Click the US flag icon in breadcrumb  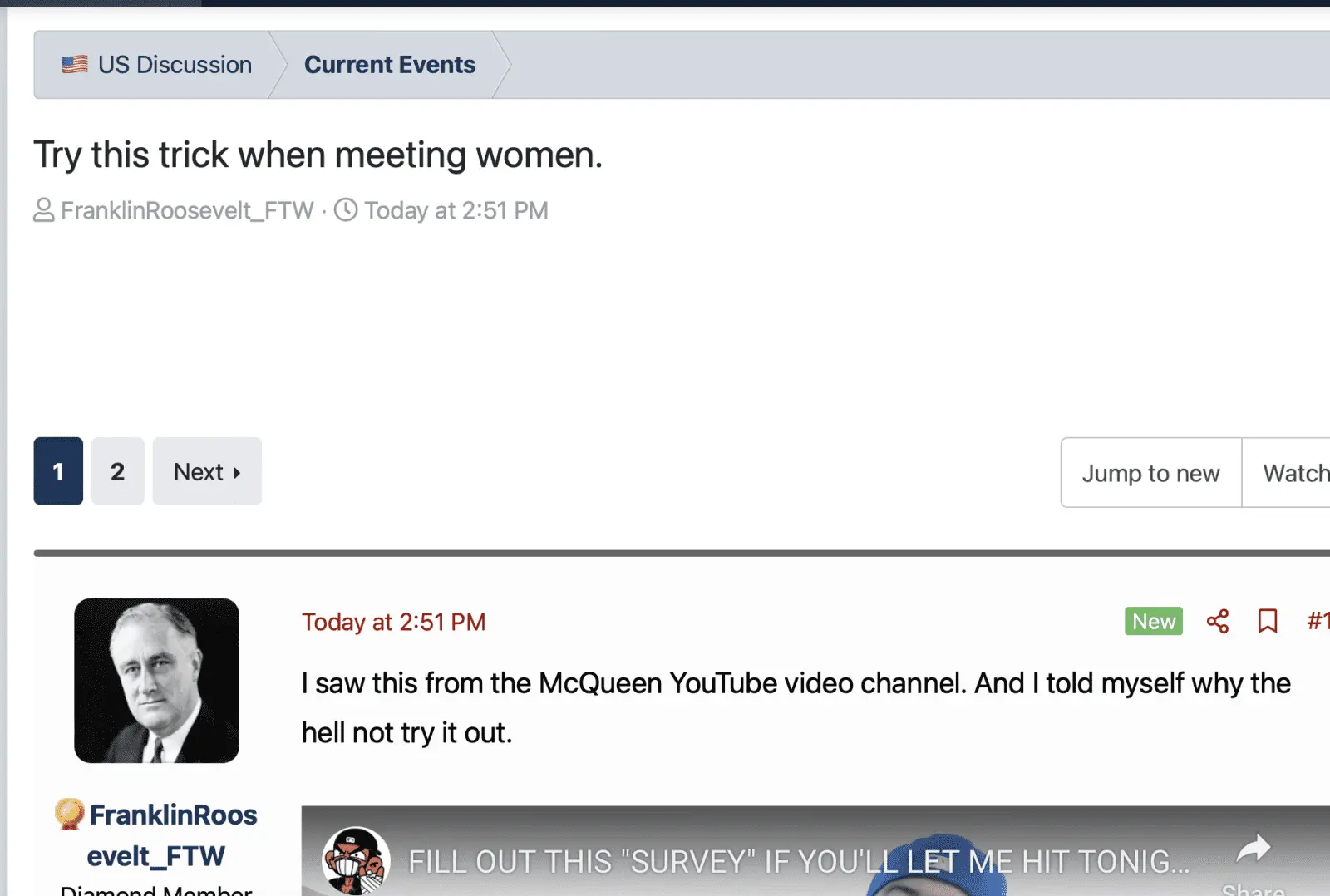pyautogui.click(x=75, y=65)
